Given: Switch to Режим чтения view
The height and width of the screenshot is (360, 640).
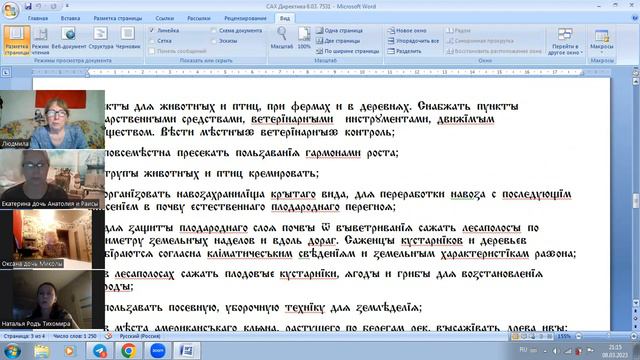Looking at the screenshot, I should 40,40.
